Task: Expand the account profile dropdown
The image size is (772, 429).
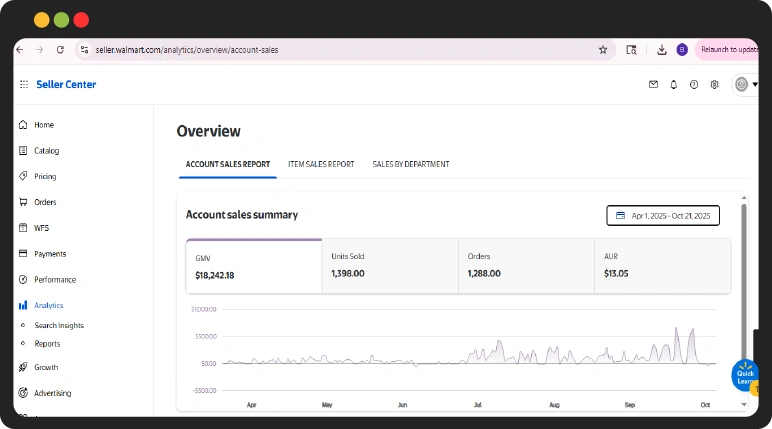Action: [x=745, y=85]
